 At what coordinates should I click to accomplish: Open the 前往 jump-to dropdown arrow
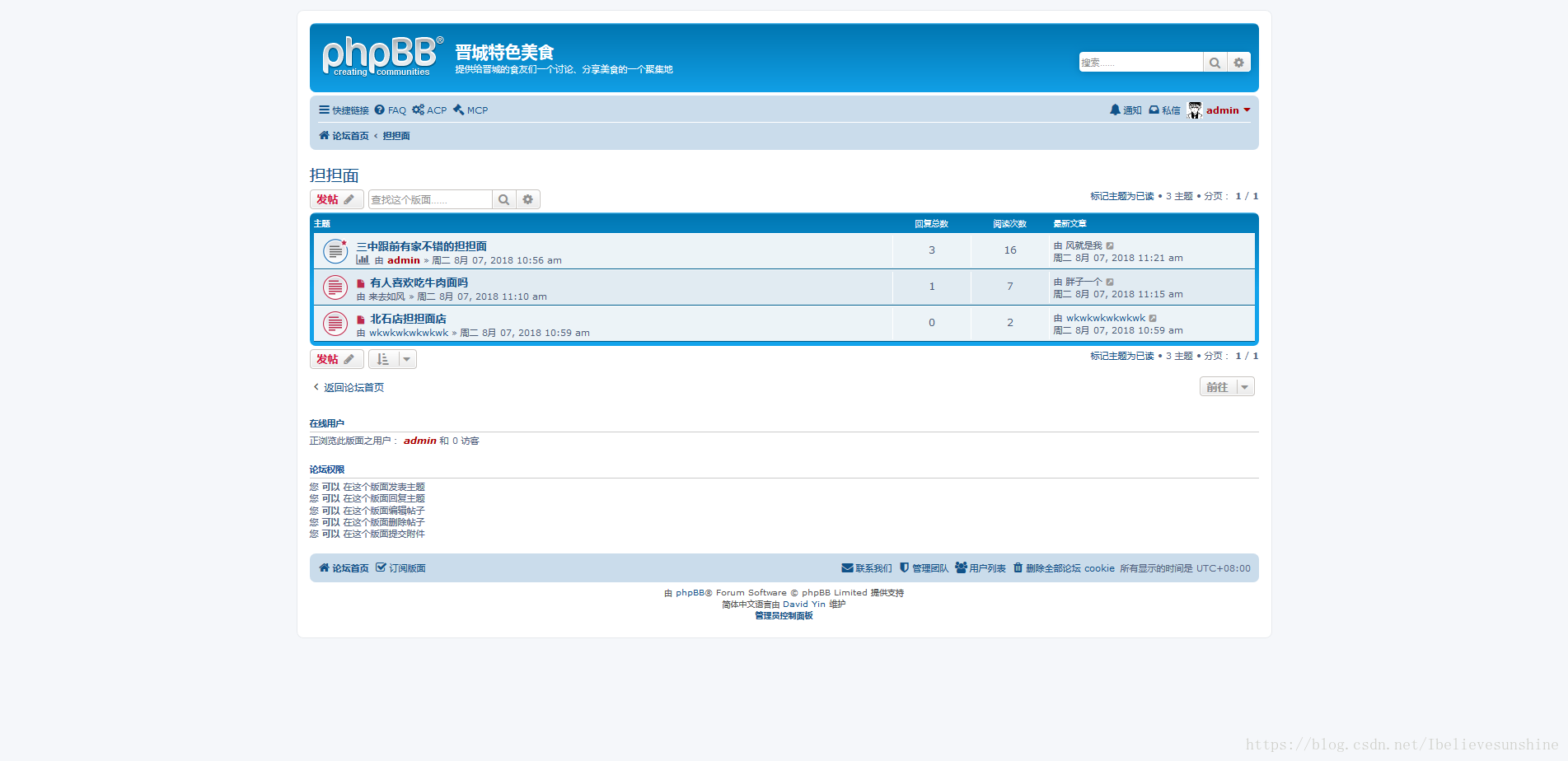(x=1246, y=386)
